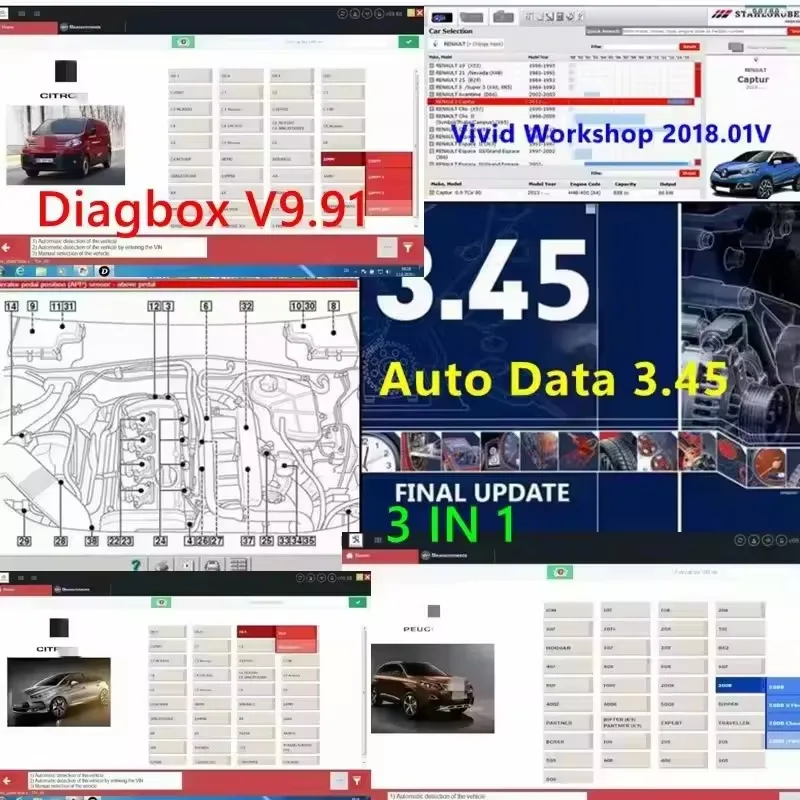Expand the RENAULT Clio tree entry
800x800 pixels.
[431, 108]
